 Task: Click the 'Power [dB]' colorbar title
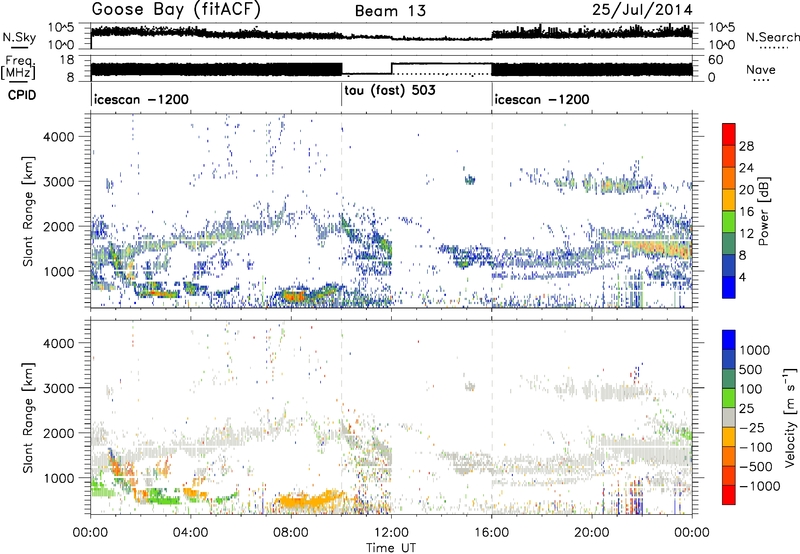(x=764, y=211)
